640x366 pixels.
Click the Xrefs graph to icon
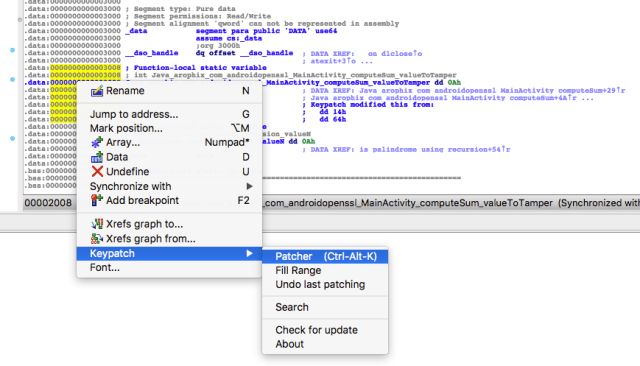(x=97, y=224)
